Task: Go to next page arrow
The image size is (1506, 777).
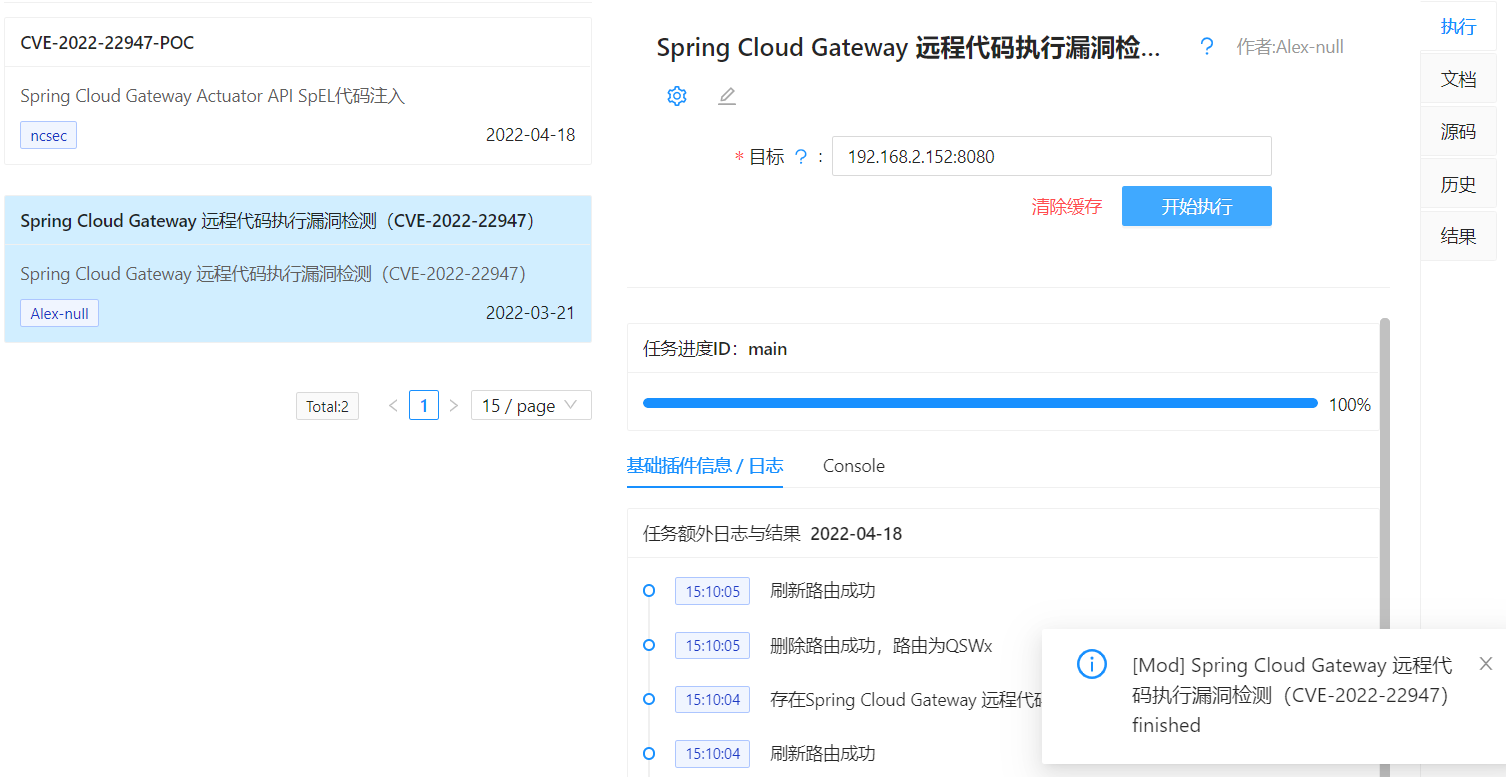Action: click(x=454, y=405)
